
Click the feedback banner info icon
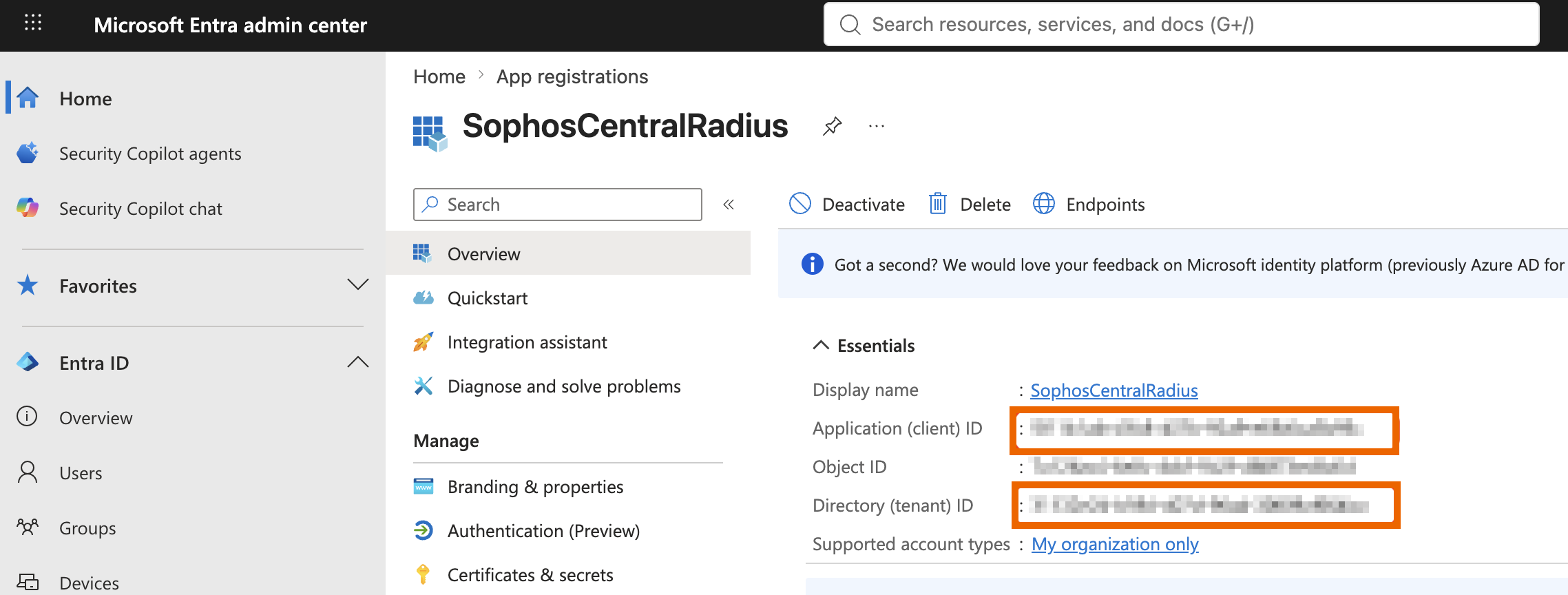tap(813, 264)
